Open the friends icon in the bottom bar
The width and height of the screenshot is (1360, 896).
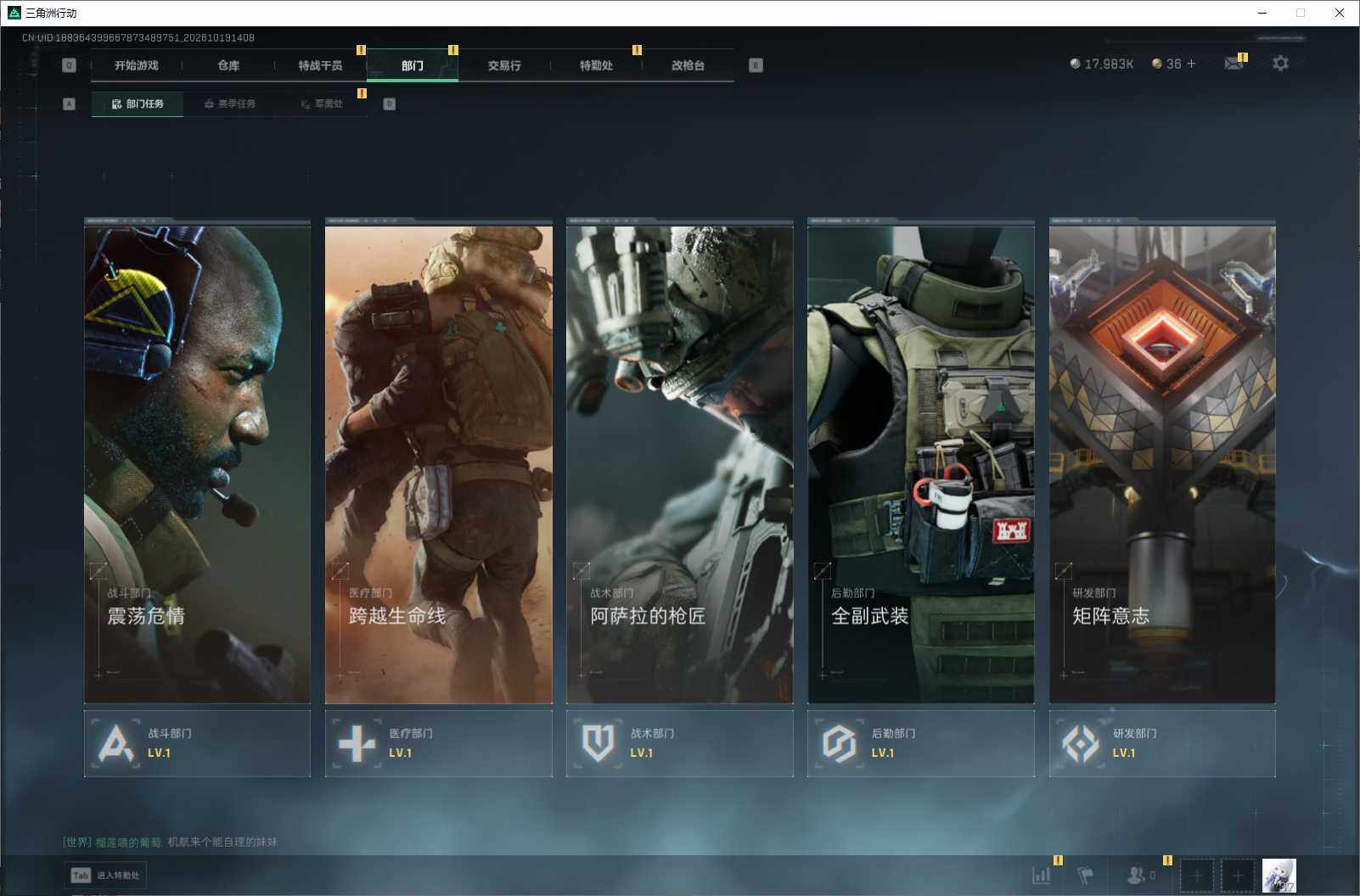(x=1136, y=875)
